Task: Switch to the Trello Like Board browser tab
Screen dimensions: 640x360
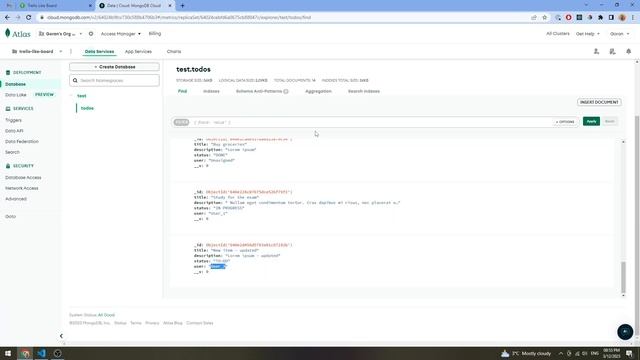Action: (x=56, y=6)
